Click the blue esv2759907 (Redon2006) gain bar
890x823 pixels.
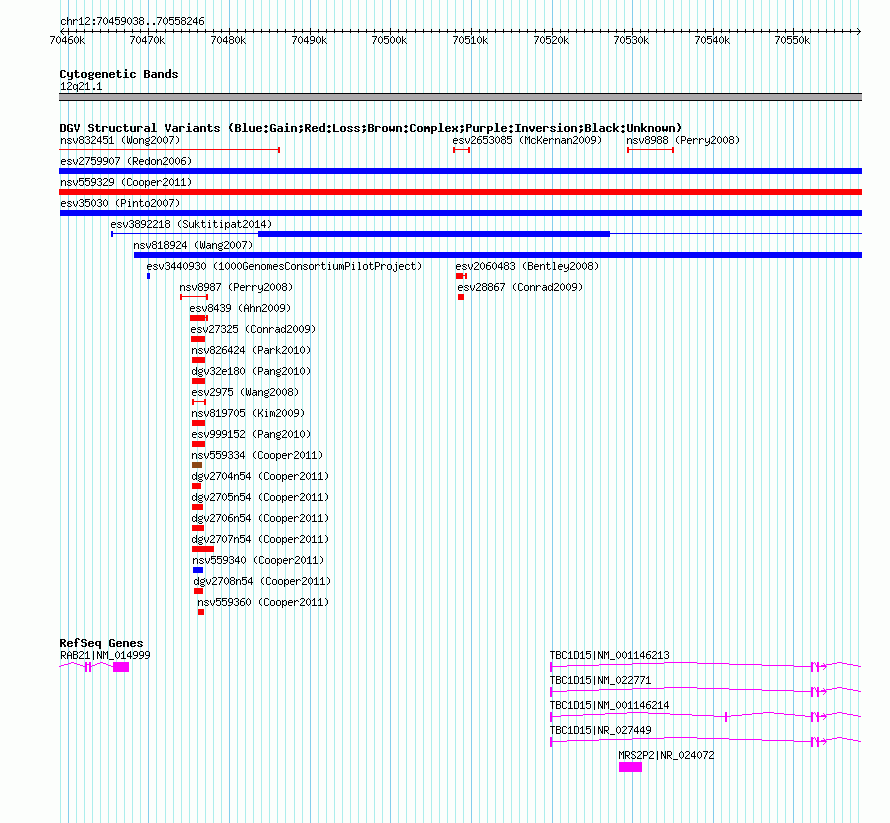460,171
